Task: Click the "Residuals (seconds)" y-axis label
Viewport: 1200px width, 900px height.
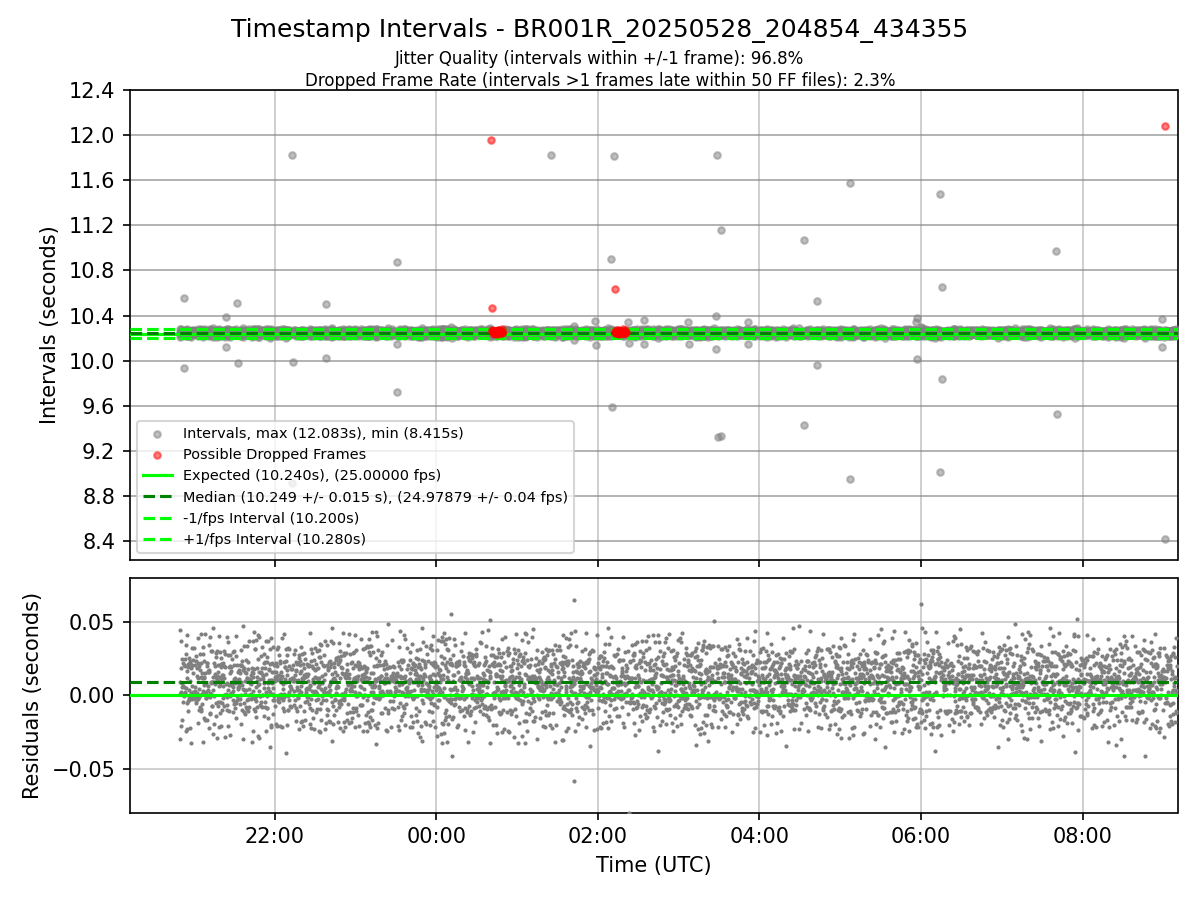Action: 32,696
